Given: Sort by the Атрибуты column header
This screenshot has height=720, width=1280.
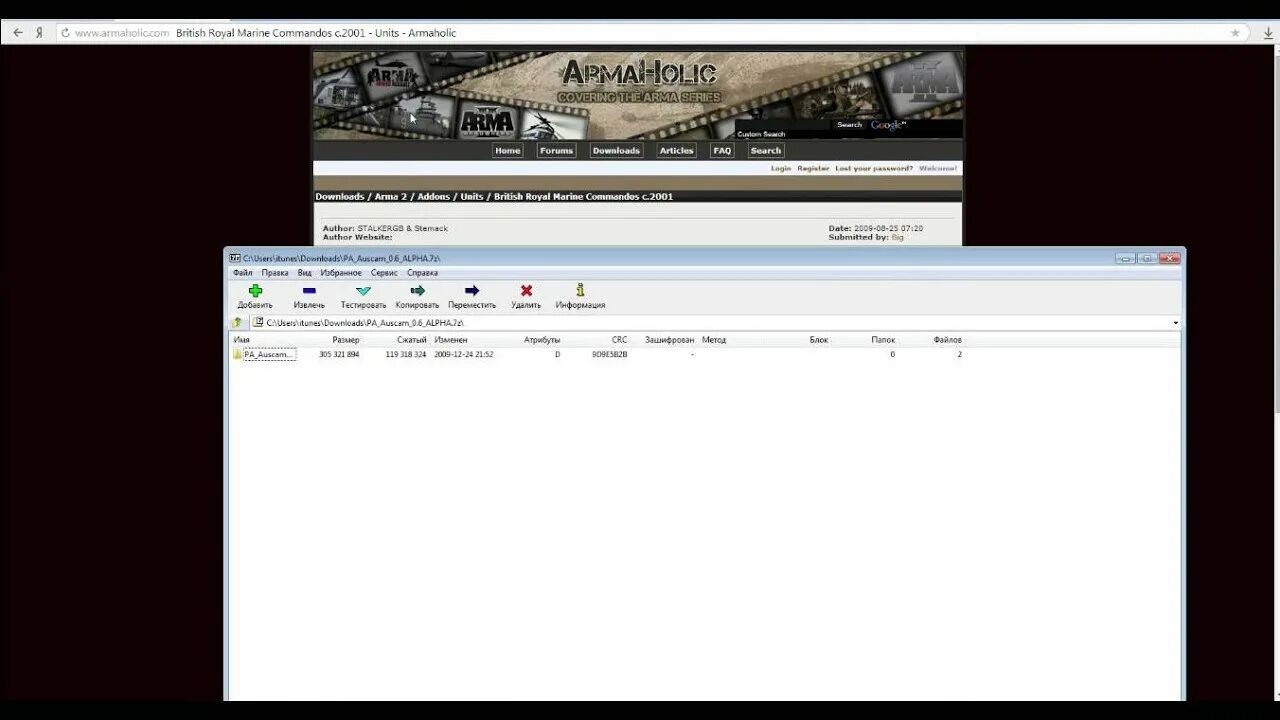Looking at the screenshot, I should (x=542, y=340).
